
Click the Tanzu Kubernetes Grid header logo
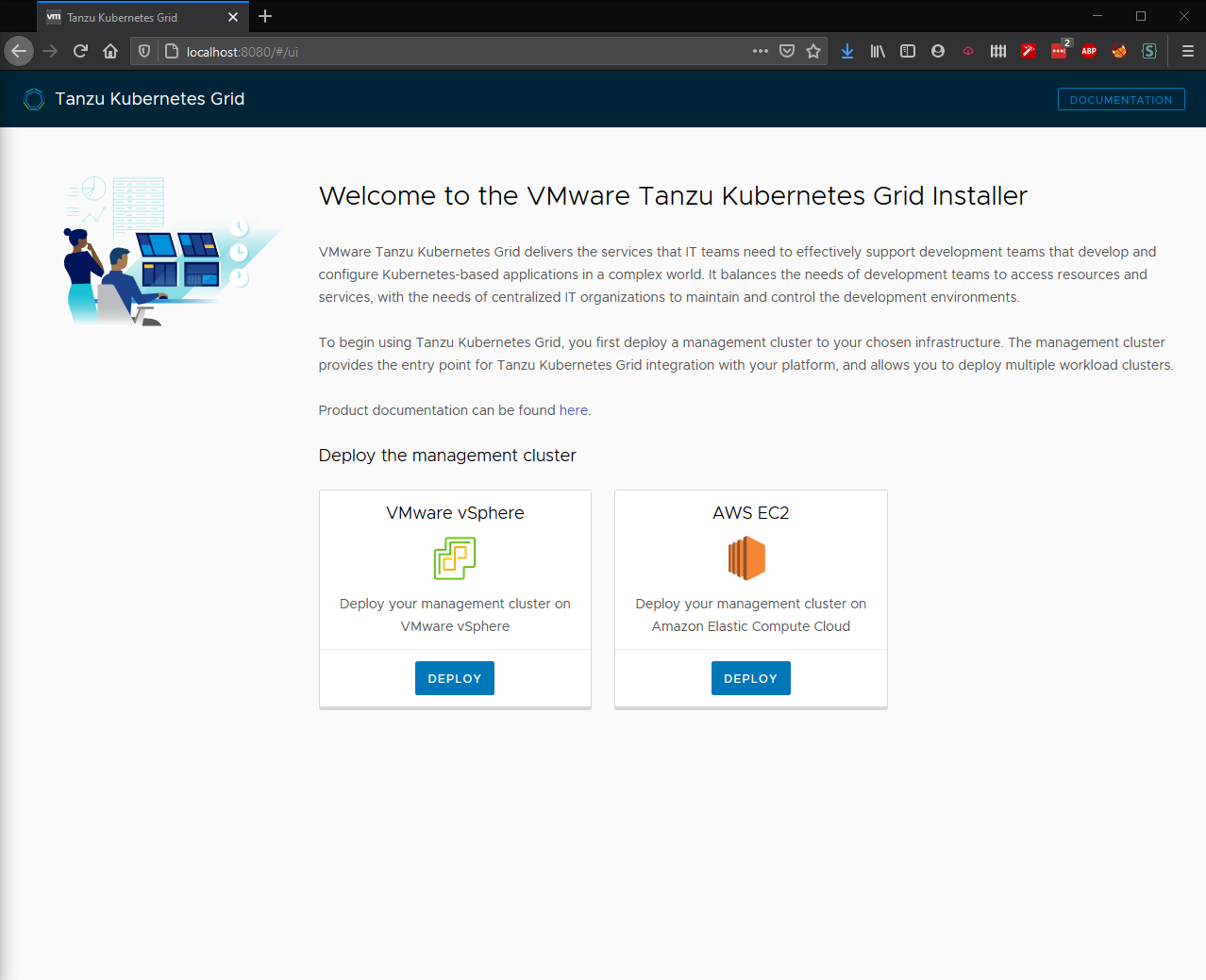pyautogui.click(x=34, y=99)
